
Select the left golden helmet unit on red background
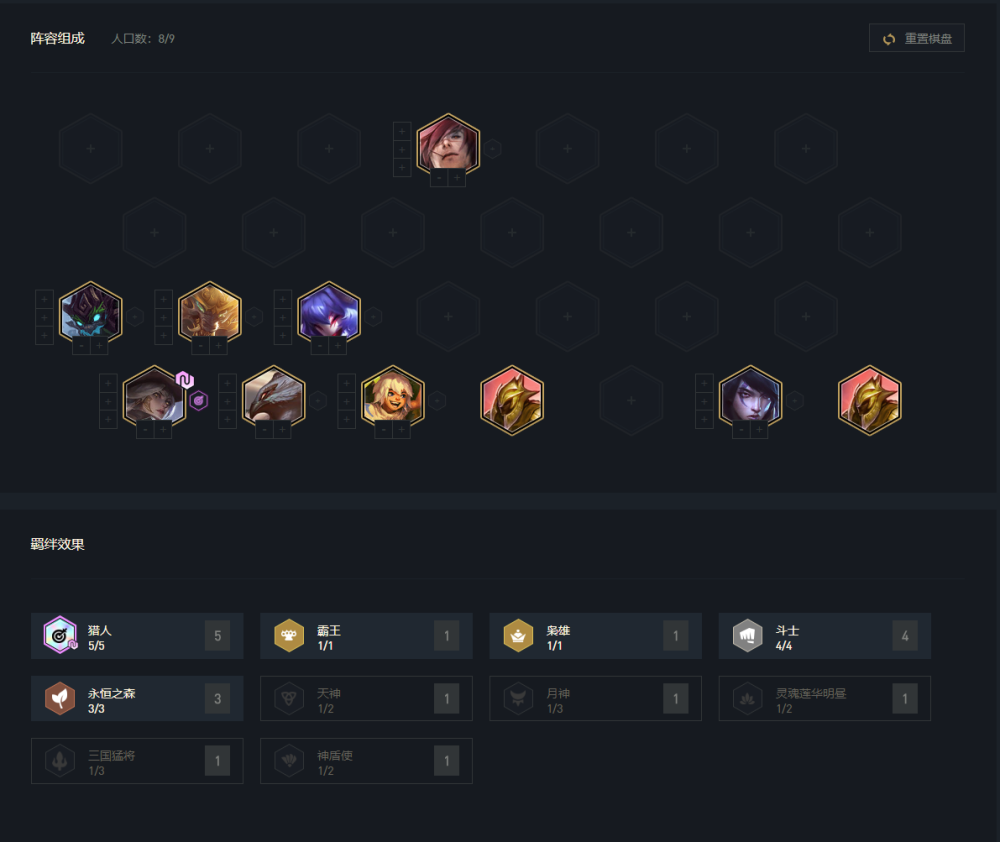point(511,400)
